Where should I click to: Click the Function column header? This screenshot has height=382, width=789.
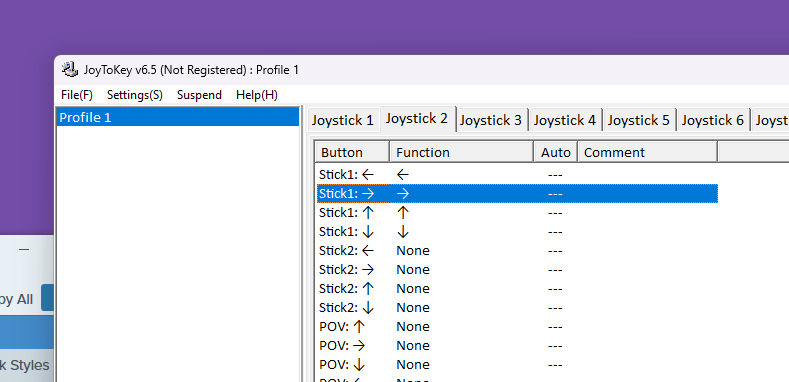(461, 152)
